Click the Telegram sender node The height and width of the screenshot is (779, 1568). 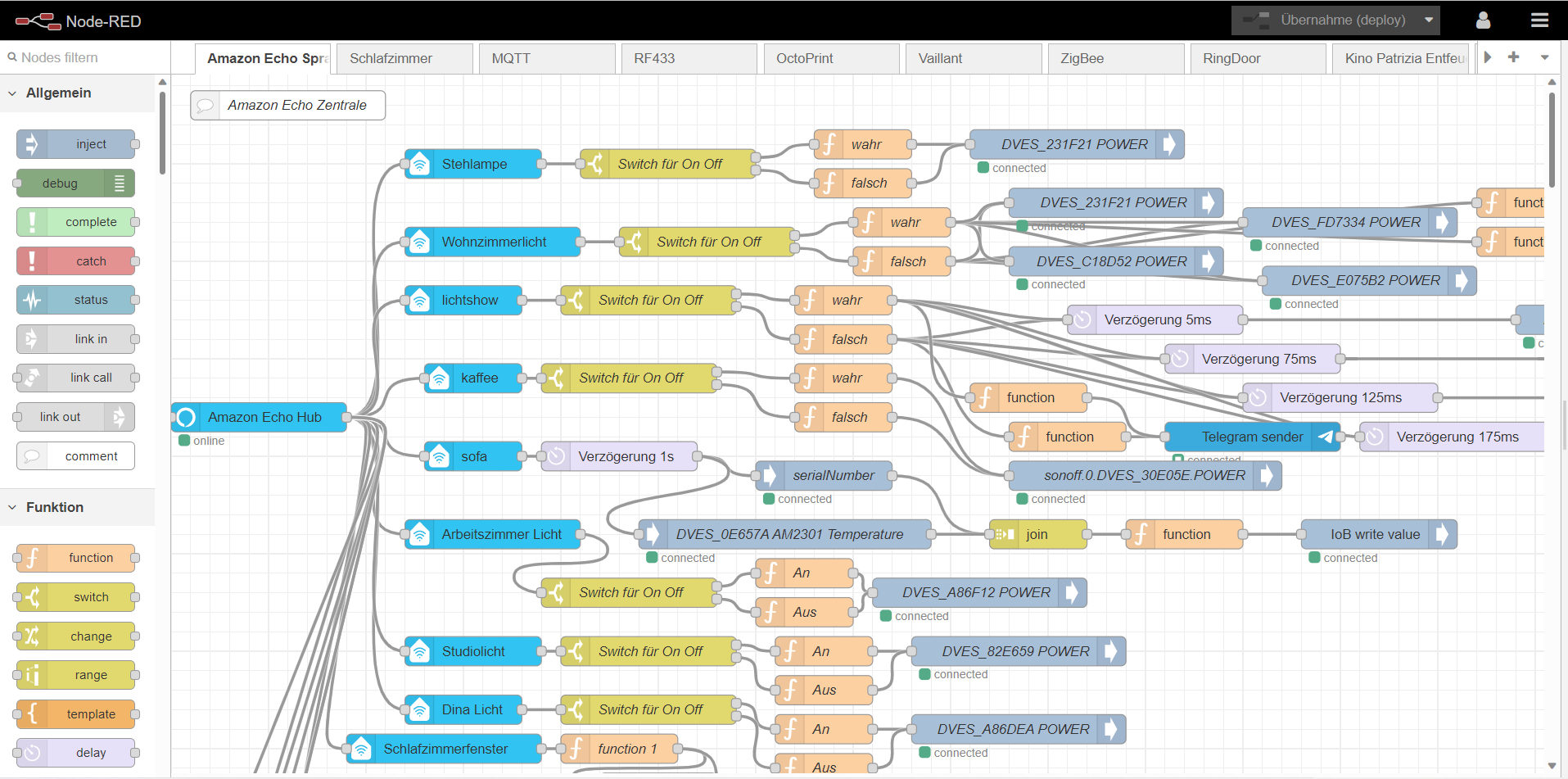[1252, 437]
